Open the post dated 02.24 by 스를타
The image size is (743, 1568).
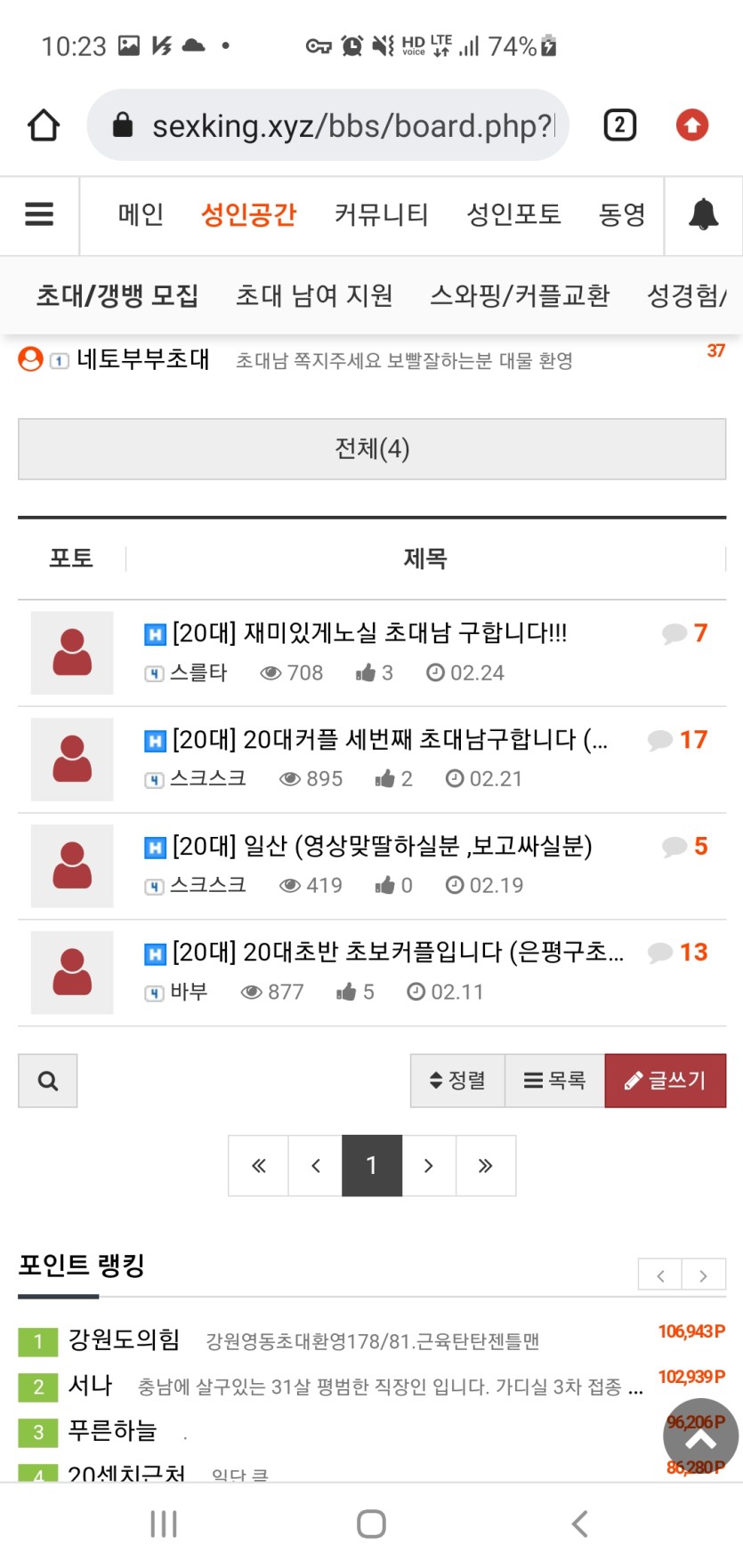[369, 633]
